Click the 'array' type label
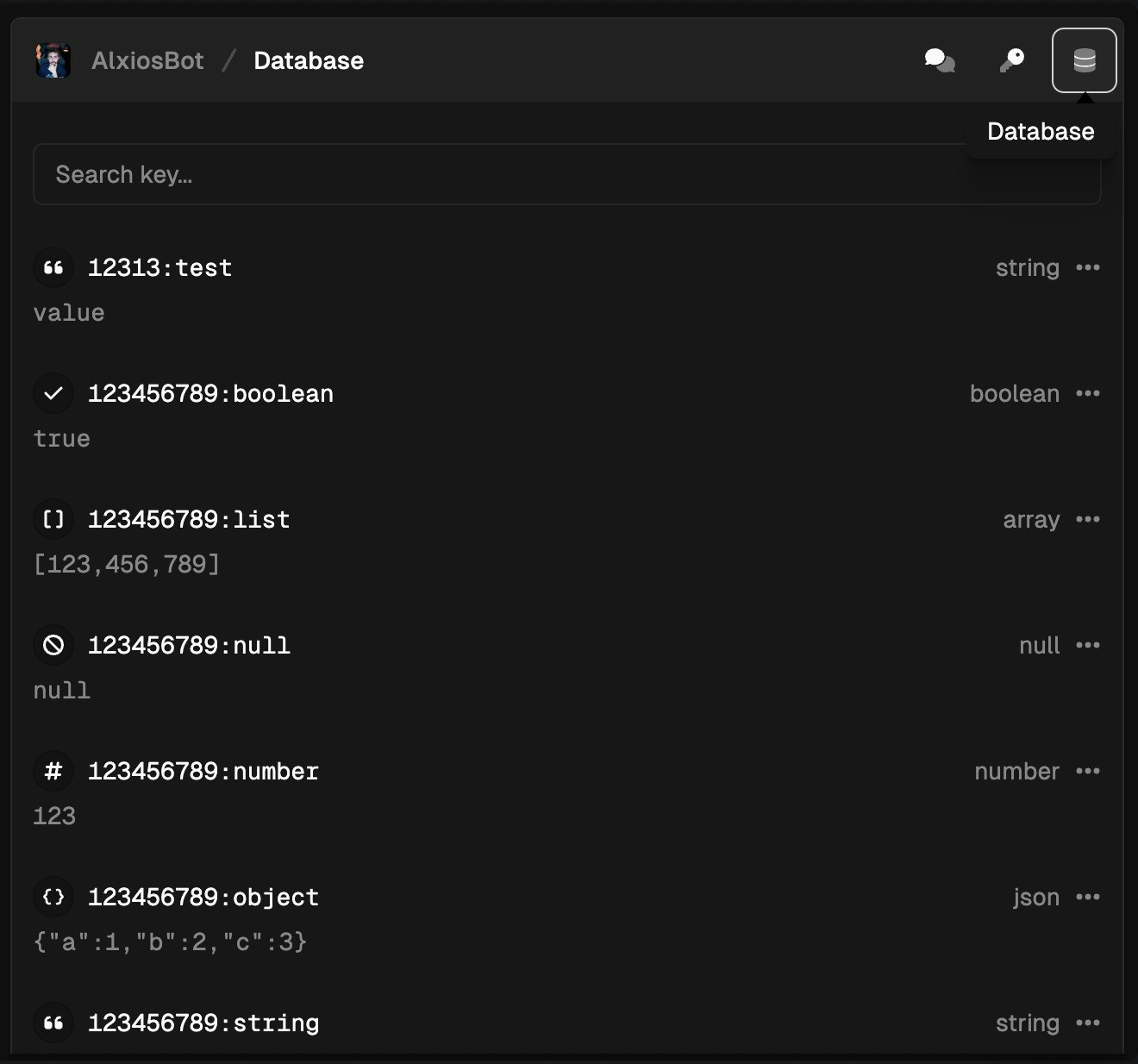The width and height of the screenshot is (1138, 1064). point(1031,519)
